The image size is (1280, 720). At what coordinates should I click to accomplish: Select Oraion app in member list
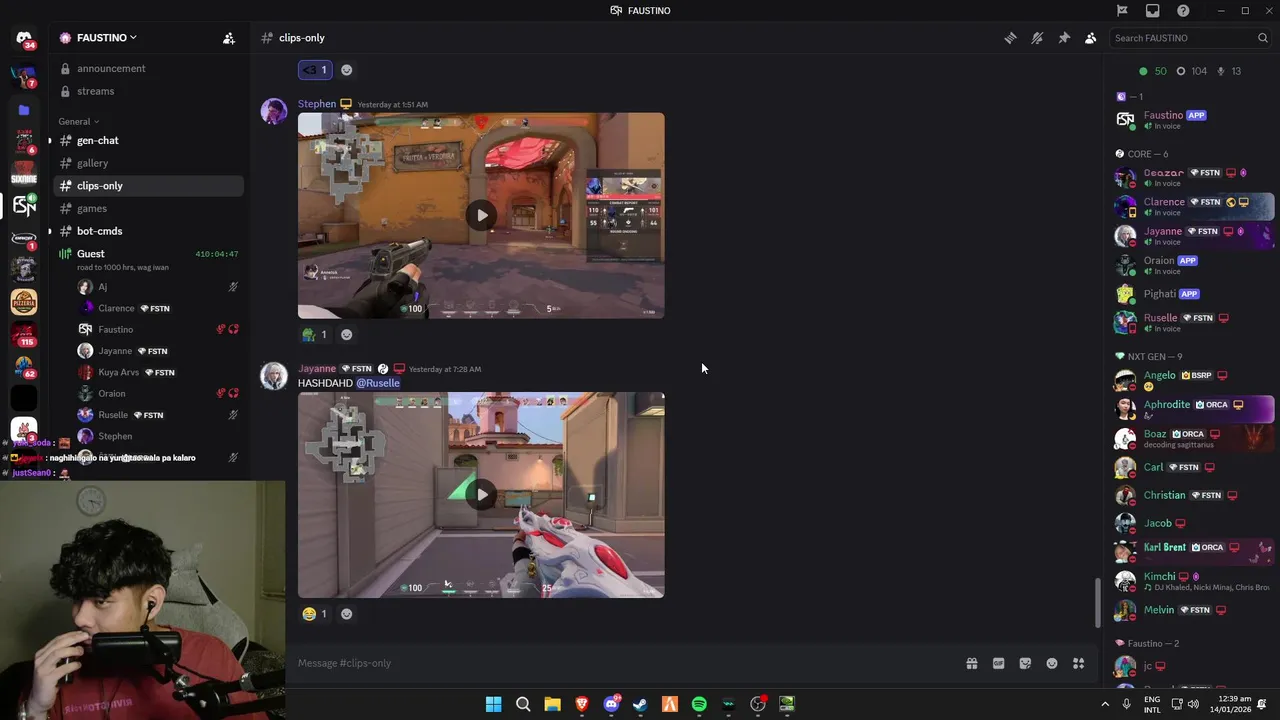[1193, 265]
